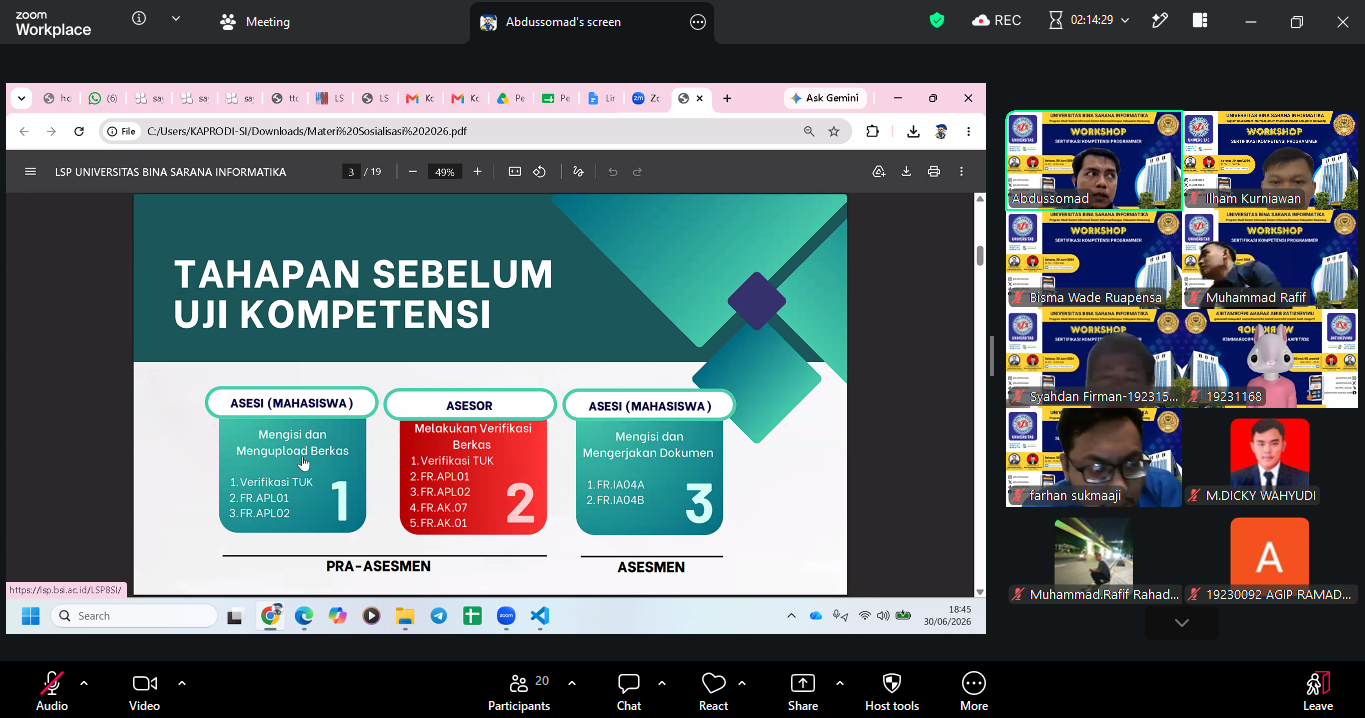Click the REC recording indicator
The height and width of the screenshot is (718, 1365).
[997, 20]
